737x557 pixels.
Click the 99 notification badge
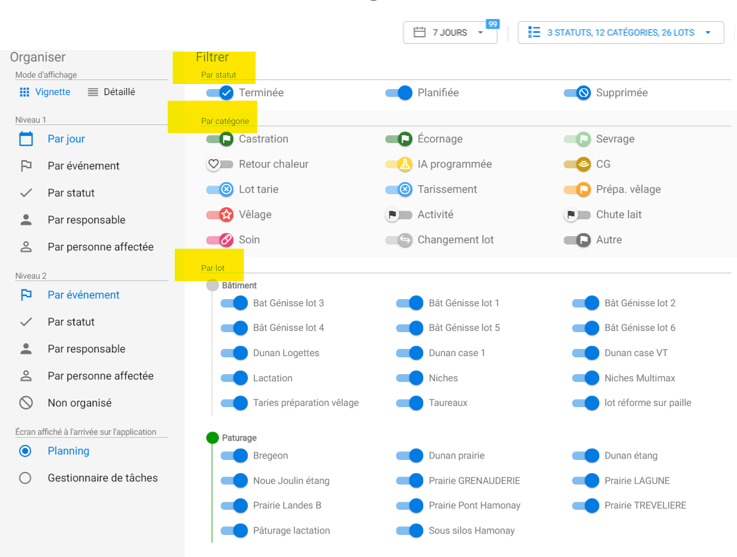coord(492,24)
